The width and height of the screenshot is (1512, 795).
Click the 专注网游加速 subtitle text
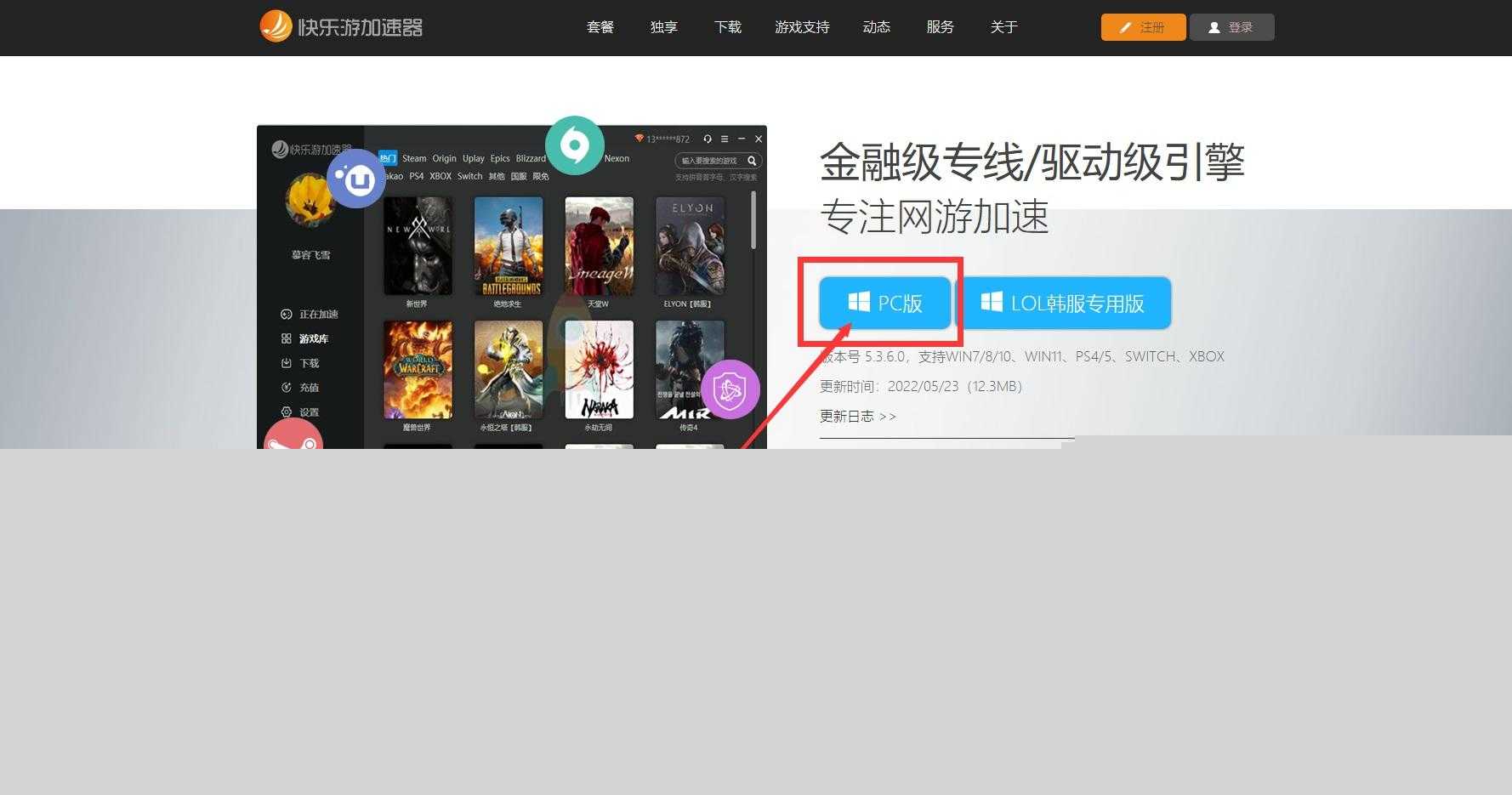point(935,217)
